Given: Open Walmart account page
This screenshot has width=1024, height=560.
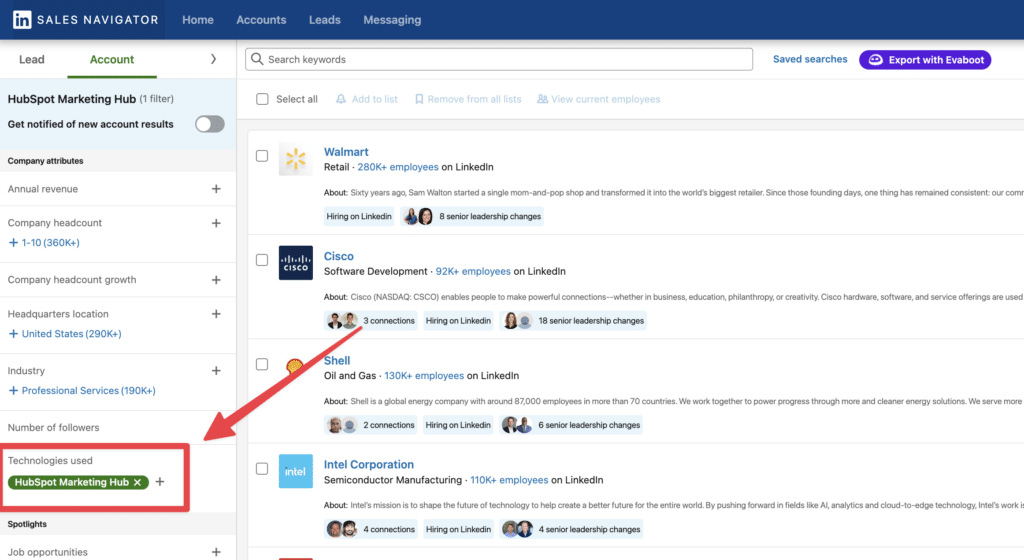Looking at the screenshot, I should [346, 152].
